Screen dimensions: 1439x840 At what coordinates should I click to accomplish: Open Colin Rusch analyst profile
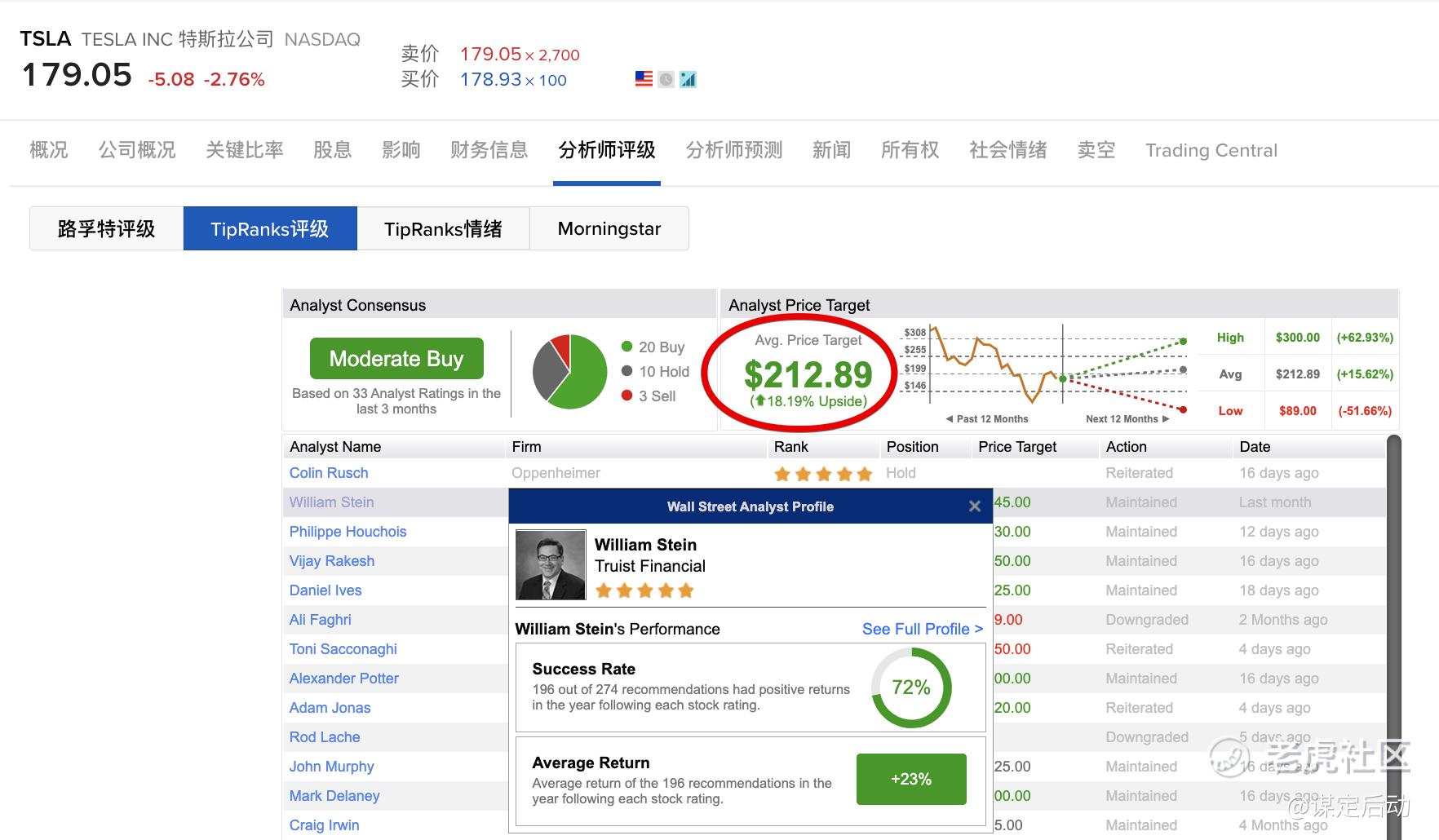[329, 473]
